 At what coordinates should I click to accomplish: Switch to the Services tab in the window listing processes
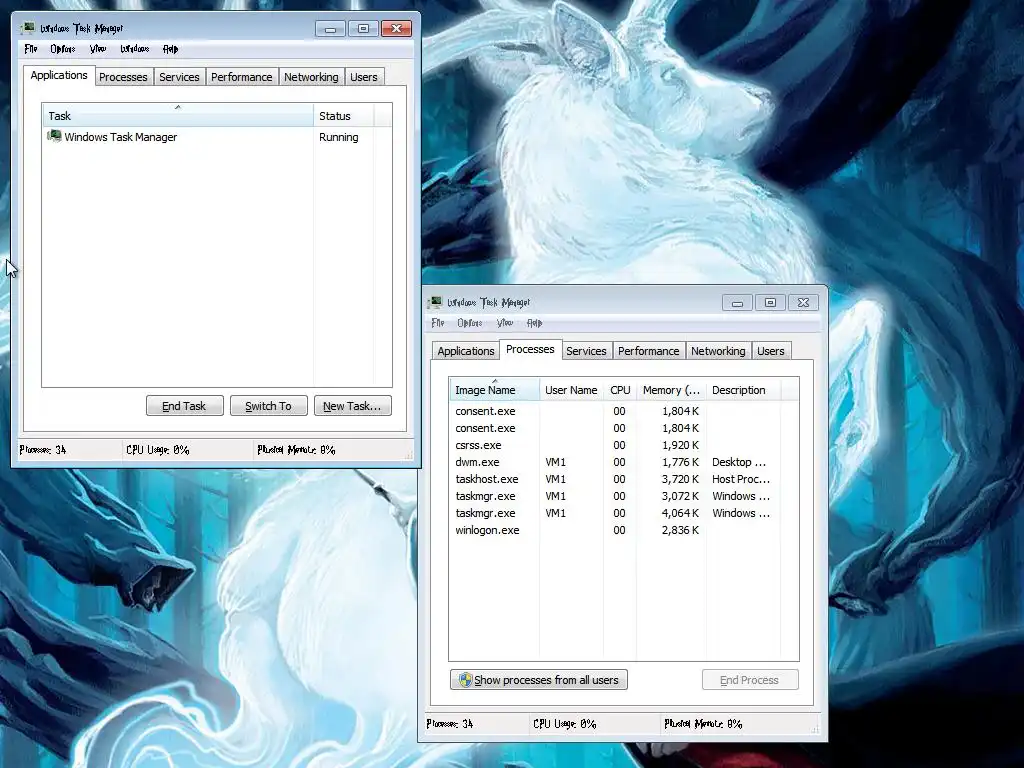point(586,351)
